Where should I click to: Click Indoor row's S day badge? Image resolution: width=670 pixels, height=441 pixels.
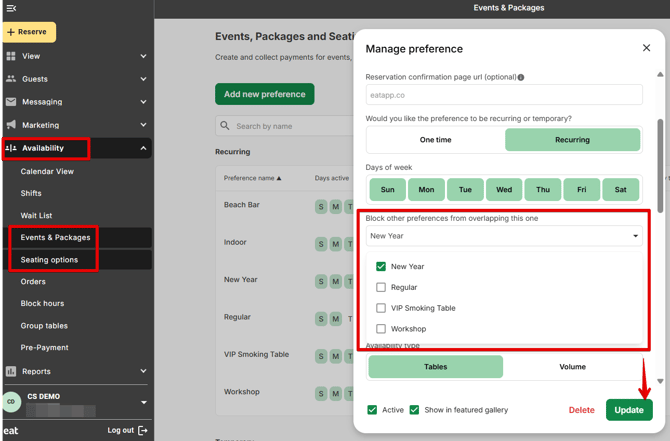321,244
